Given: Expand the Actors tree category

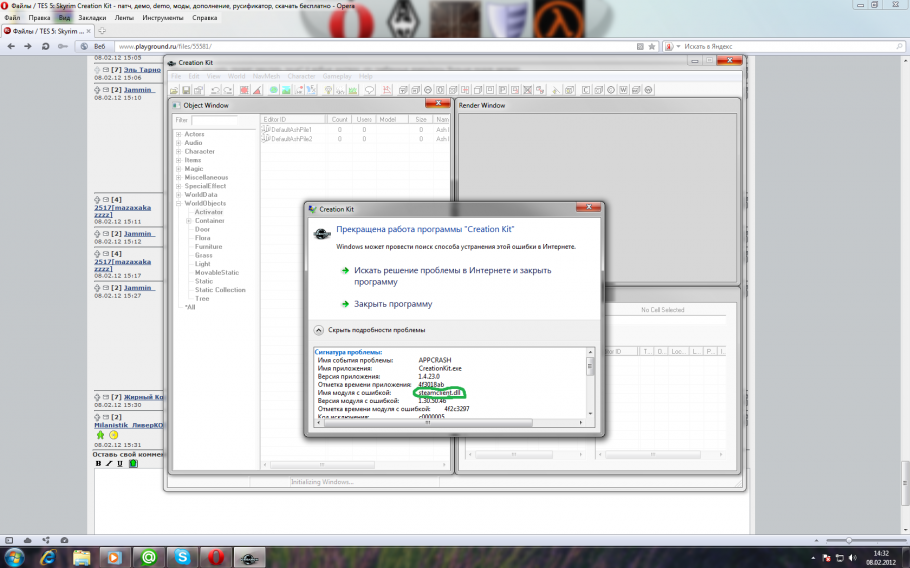Looking at the screenshot, I should 179,134.
